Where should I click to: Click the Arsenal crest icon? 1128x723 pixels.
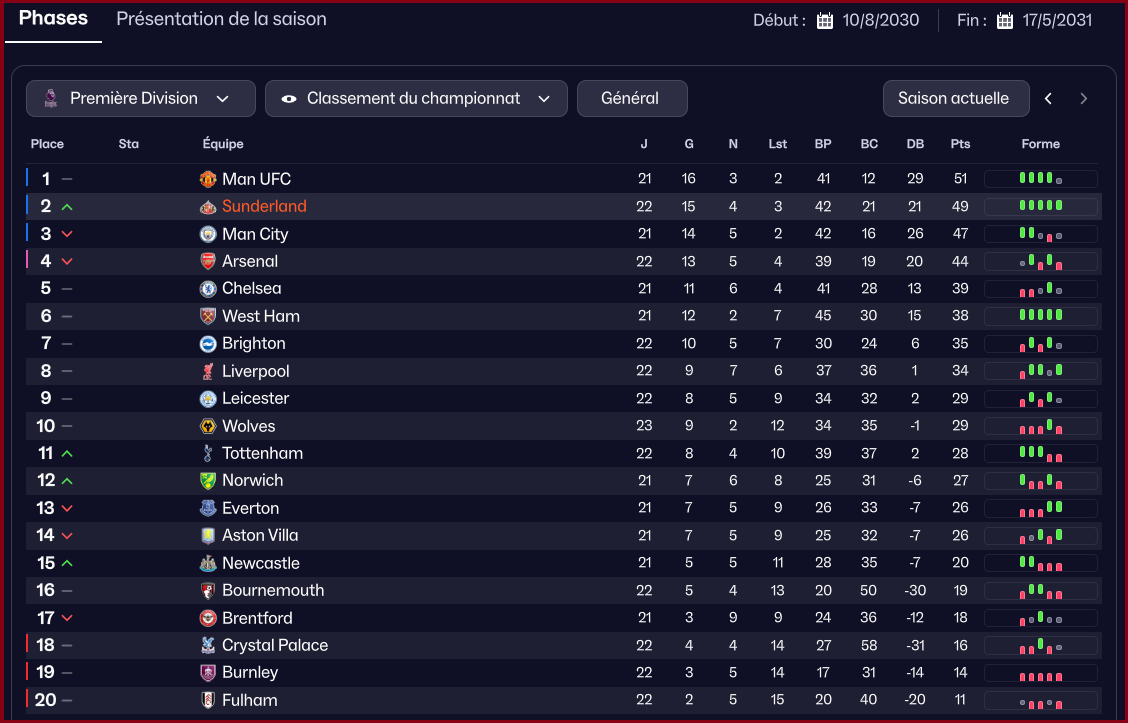point(208,261)
